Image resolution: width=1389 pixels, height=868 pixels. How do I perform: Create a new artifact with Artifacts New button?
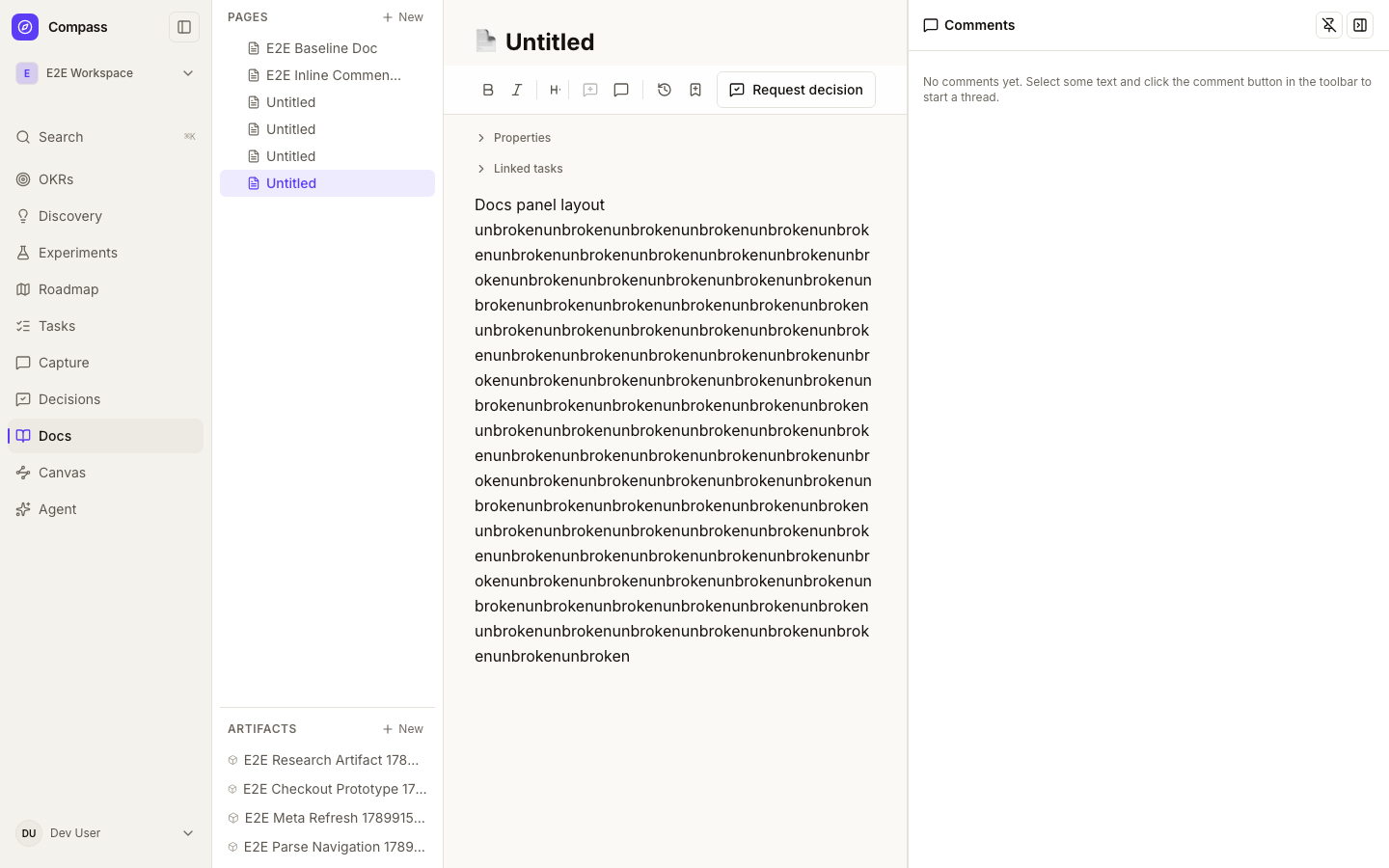tap(403, 729)
